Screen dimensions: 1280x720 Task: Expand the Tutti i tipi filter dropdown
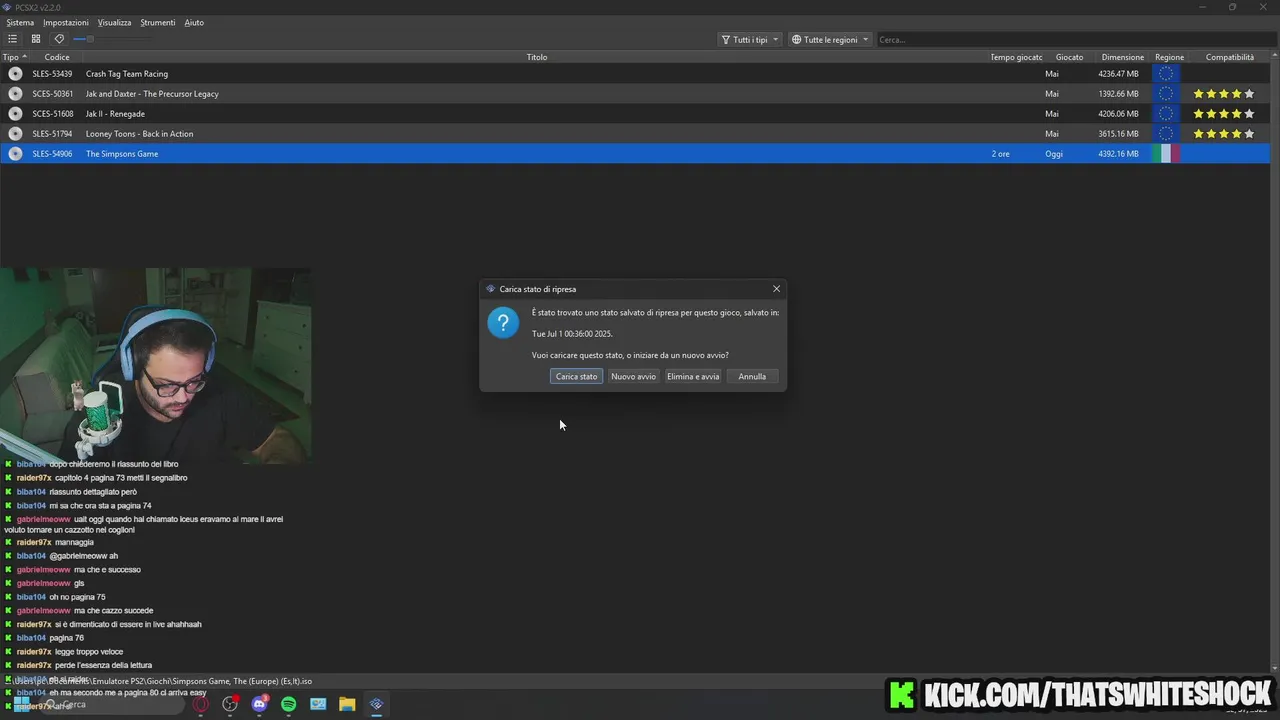point(750,40)
